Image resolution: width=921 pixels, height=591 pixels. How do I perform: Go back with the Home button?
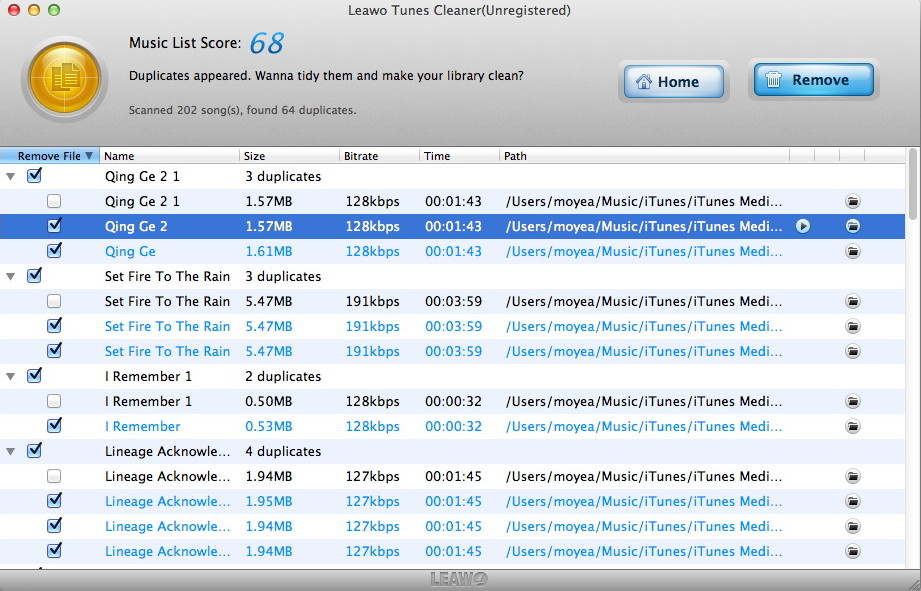[x=674, y=82]
